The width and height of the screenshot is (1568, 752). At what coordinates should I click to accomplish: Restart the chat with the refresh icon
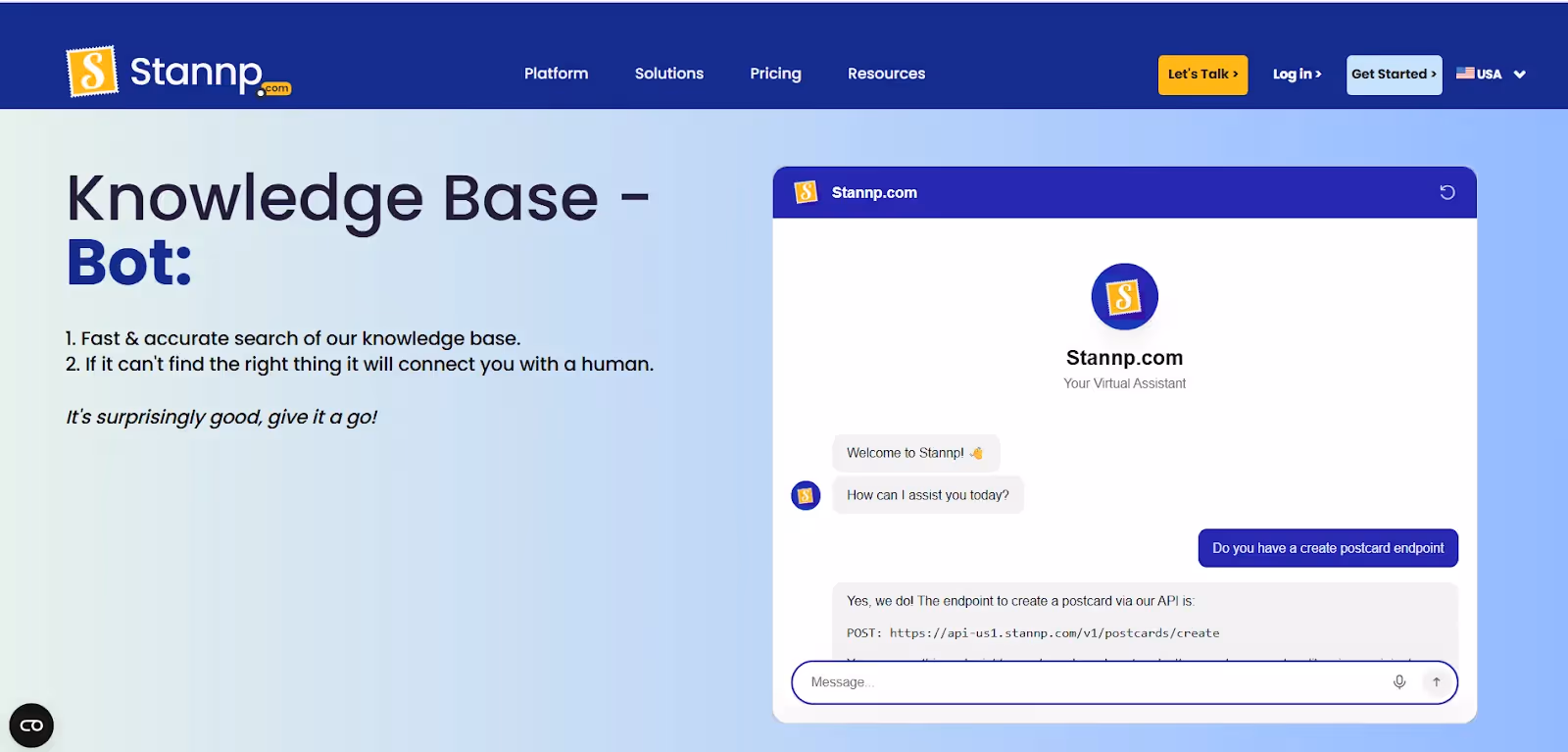(1446, 192)
